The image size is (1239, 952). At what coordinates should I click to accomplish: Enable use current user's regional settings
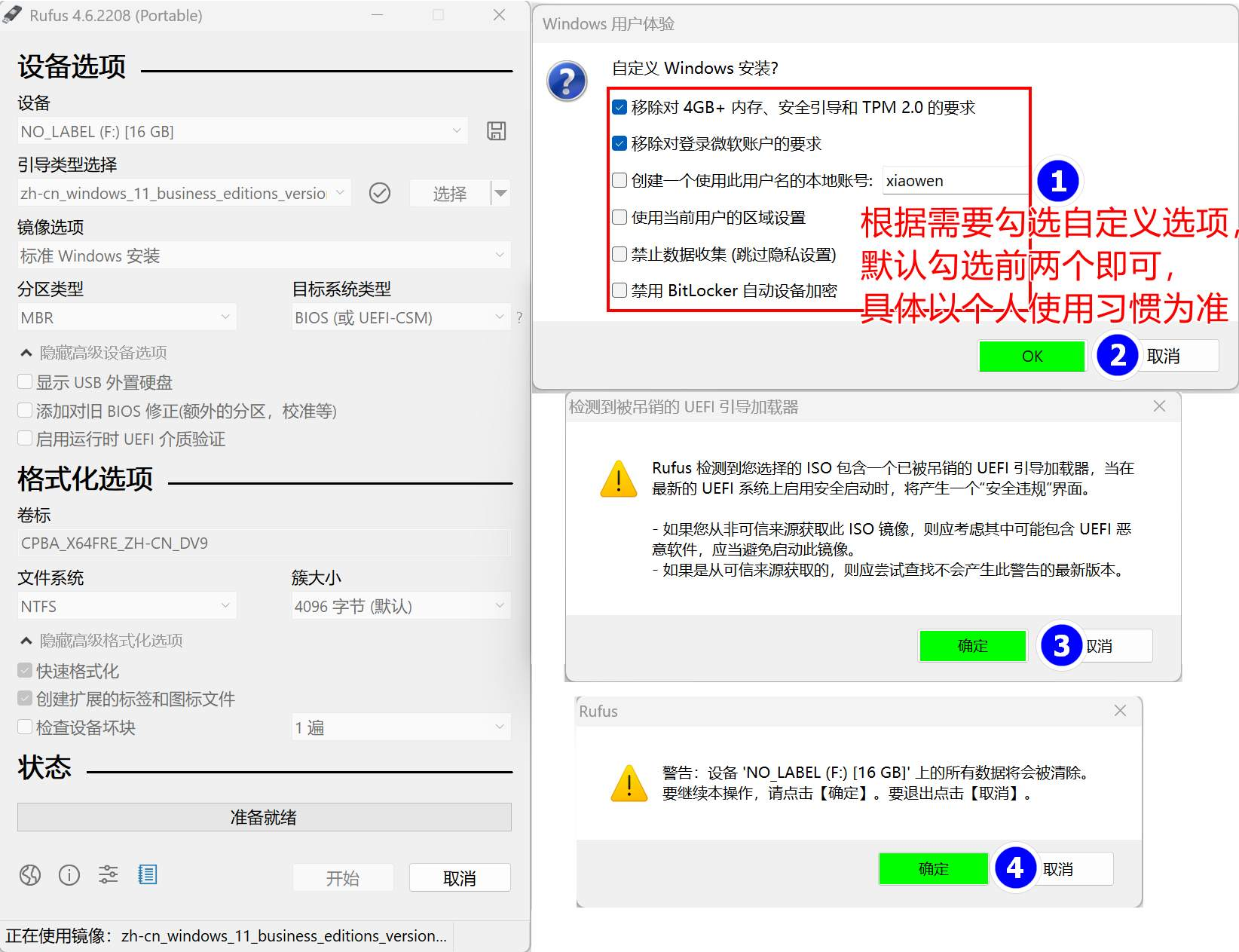pos(619,217)
